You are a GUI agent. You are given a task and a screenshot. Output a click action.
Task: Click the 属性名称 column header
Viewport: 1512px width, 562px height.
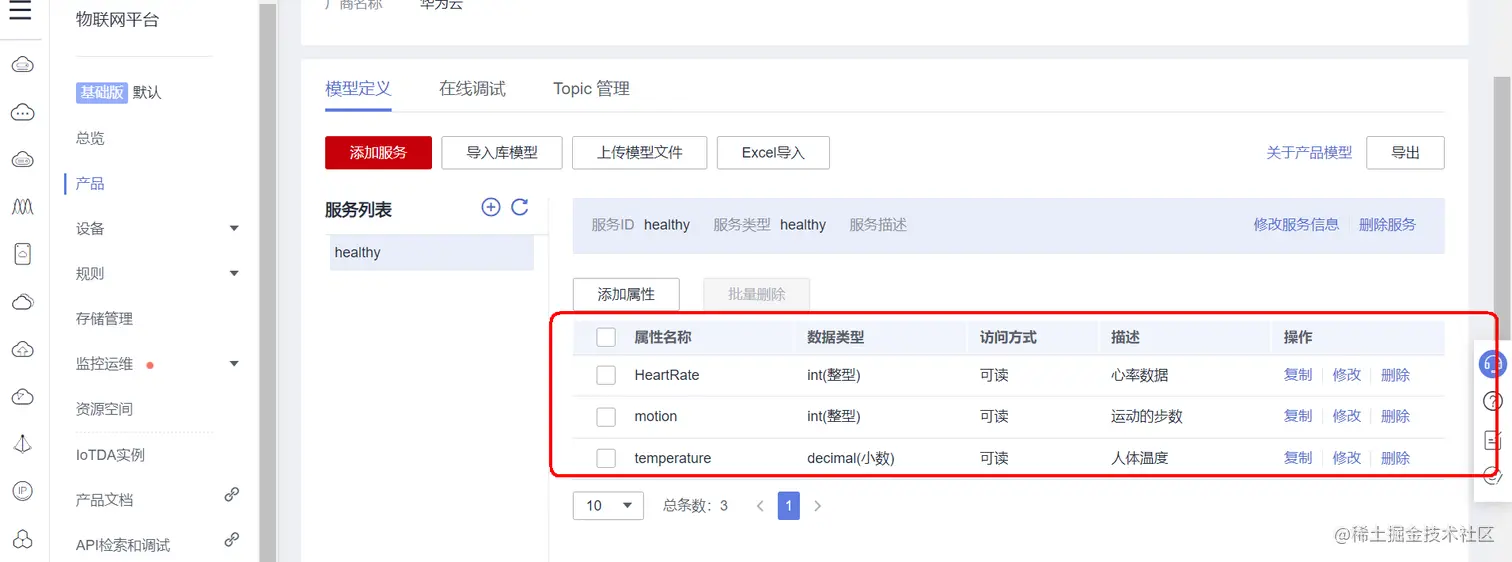pos(663,337)
